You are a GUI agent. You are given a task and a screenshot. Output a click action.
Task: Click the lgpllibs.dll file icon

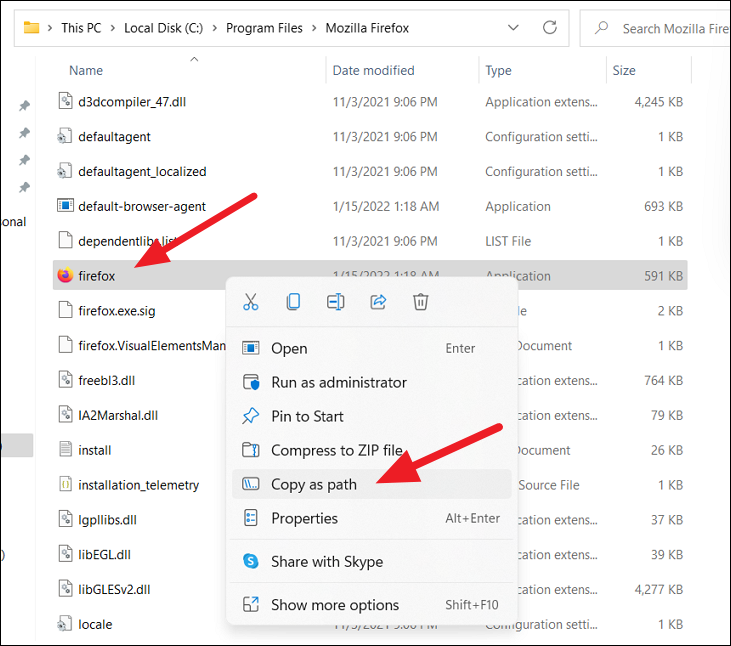click(x=65, y=519)
